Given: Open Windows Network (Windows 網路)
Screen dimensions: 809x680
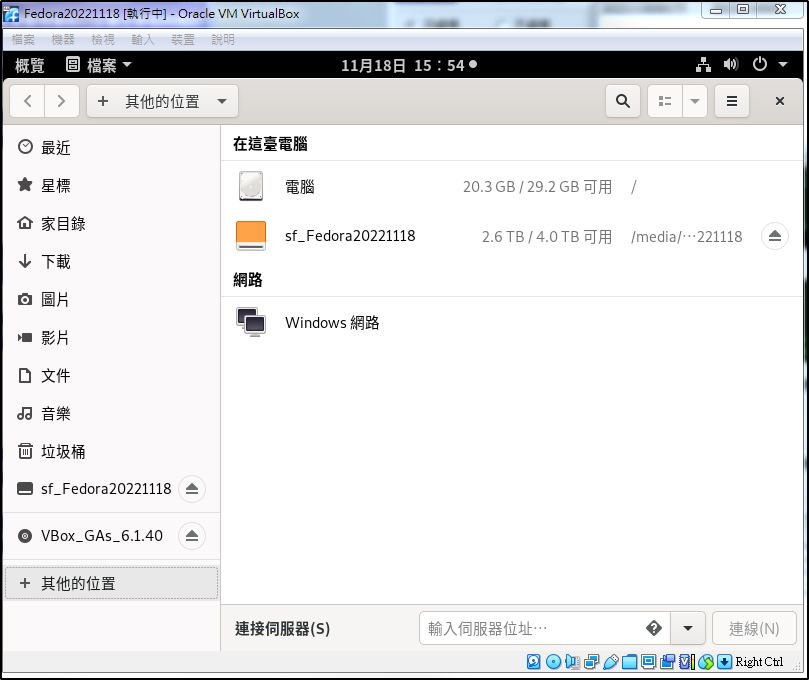Looking at the screenshot, I should (x=511, y=322).
